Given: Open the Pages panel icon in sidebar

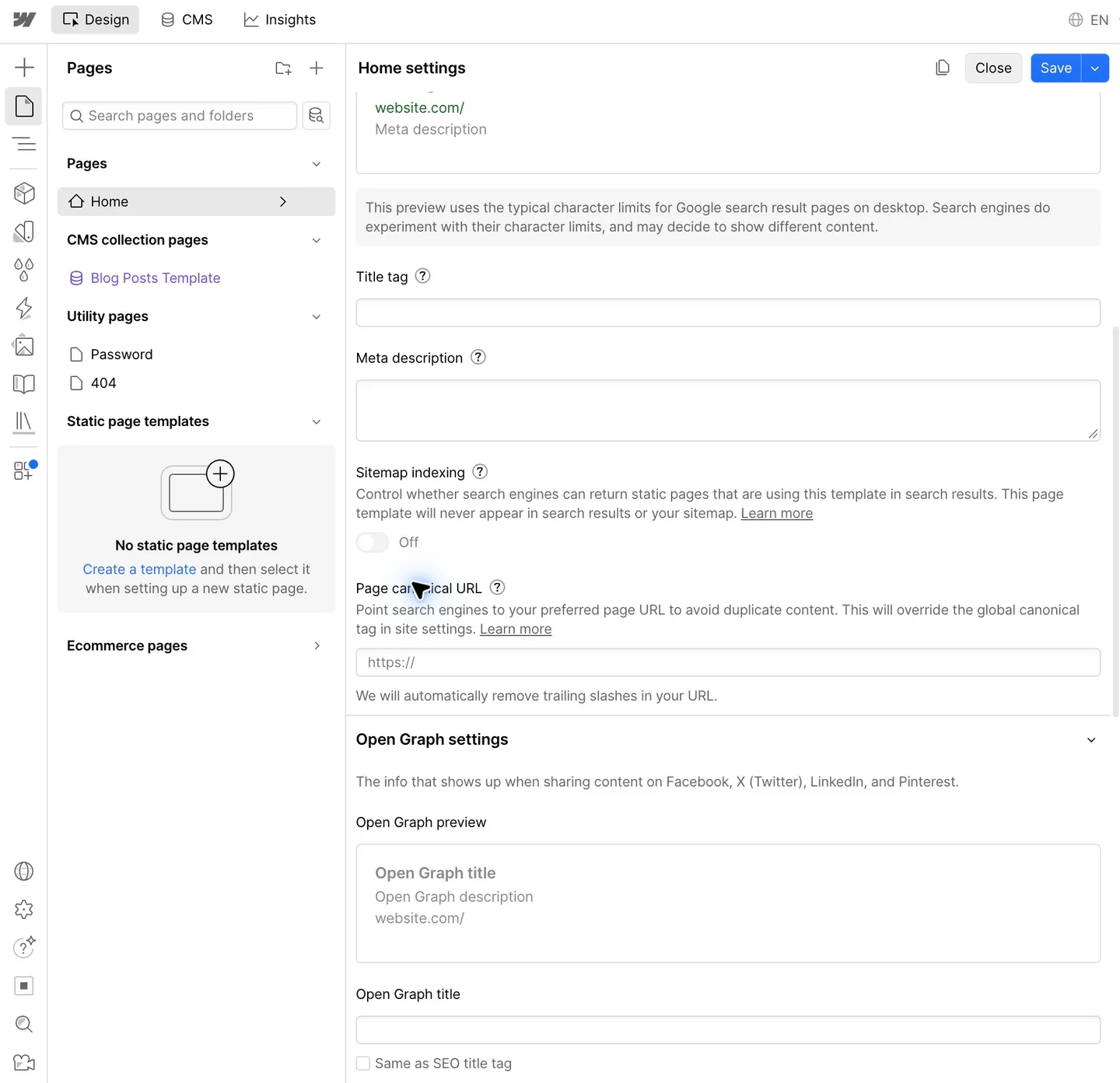Looking at the screenshot, I should point(24,106).
